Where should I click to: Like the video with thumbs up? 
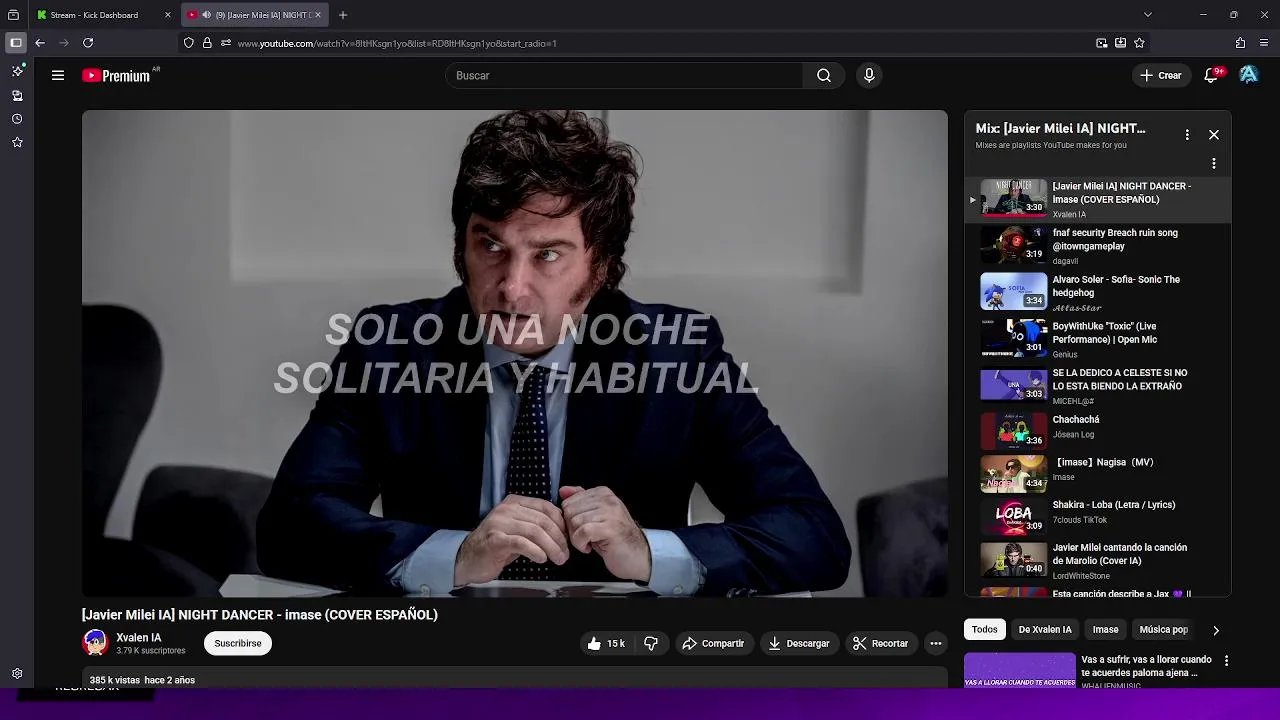(606, 643)
